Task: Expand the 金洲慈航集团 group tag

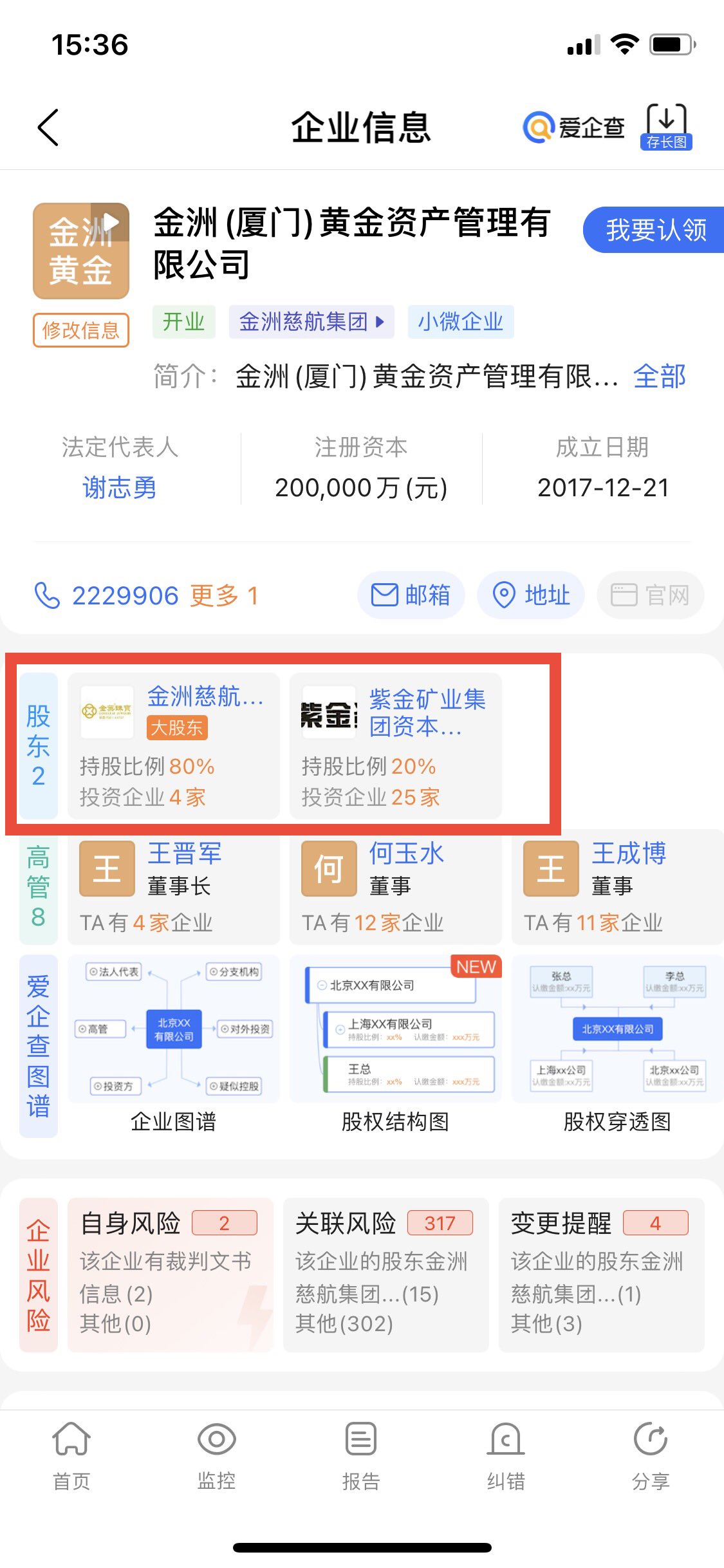Action: [311, 321]
